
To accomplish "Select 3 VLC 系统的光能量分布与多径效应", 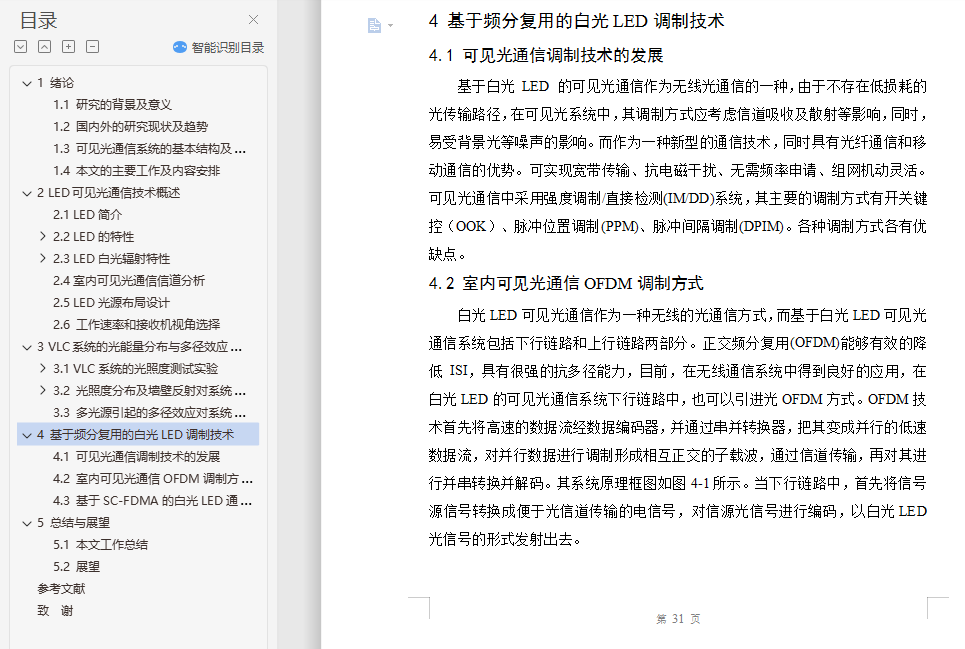I will (139, 346).
